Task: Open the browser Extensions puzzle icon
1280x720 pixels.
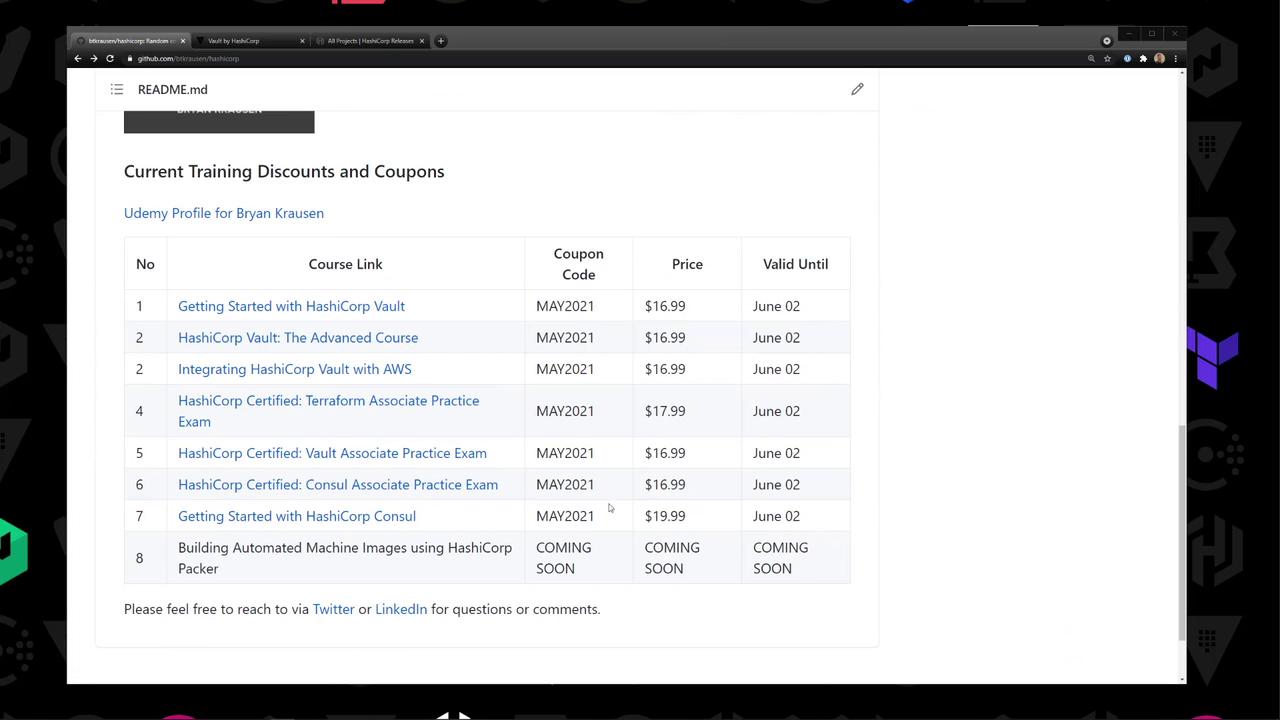Action: coord(1143,59)
